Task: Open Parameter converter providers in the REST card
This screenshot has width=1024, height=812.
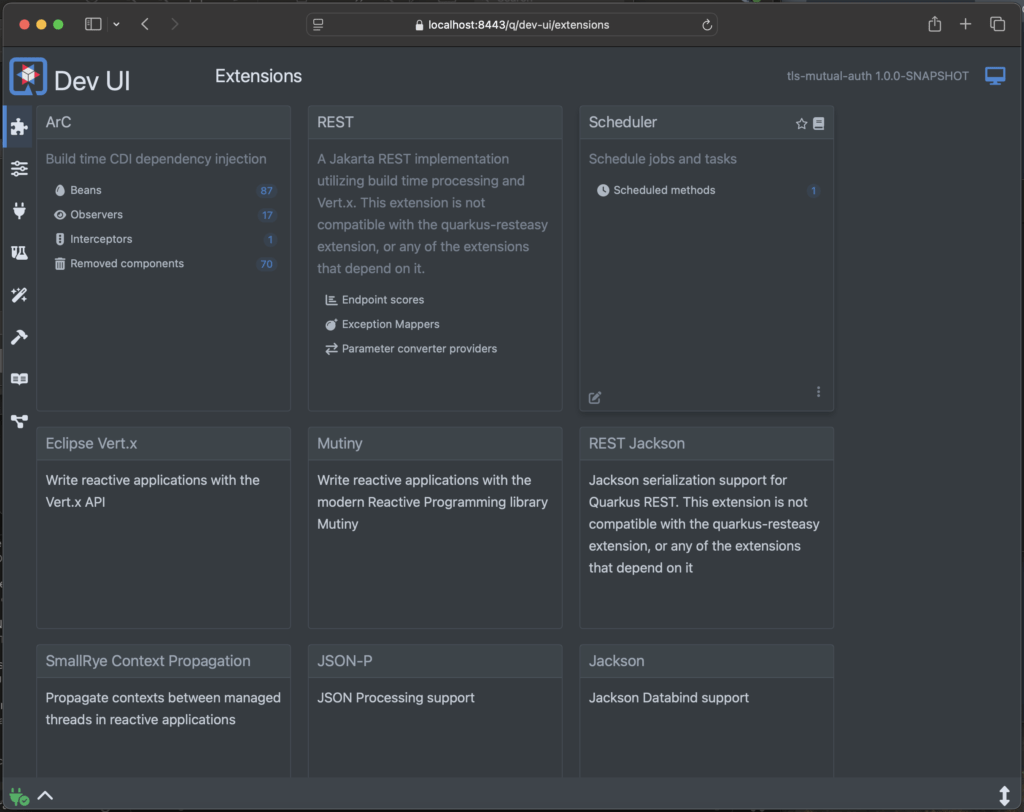Action: [x=419, y=349]
